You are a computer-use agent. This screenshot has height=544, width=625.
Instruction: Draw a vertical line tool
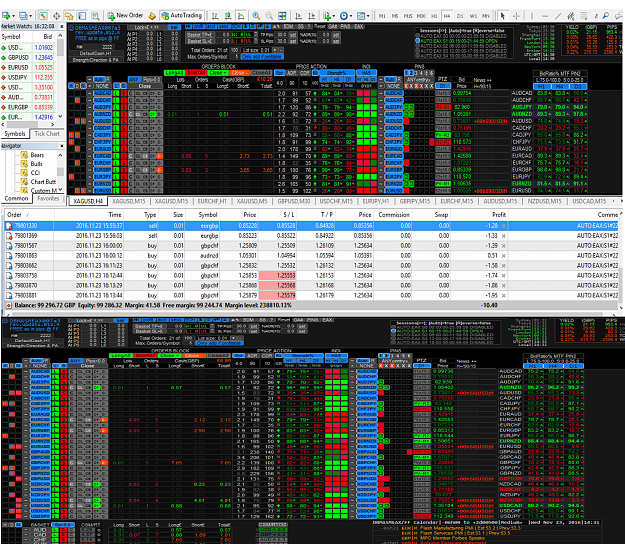point(531,16)
